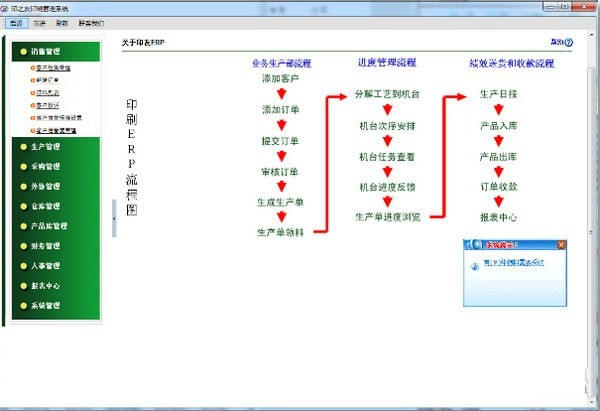The image size is (600, 411).
Task: Click the 审核订单 flowchart step
Action: pyautogui.click(x=280, y=172)
